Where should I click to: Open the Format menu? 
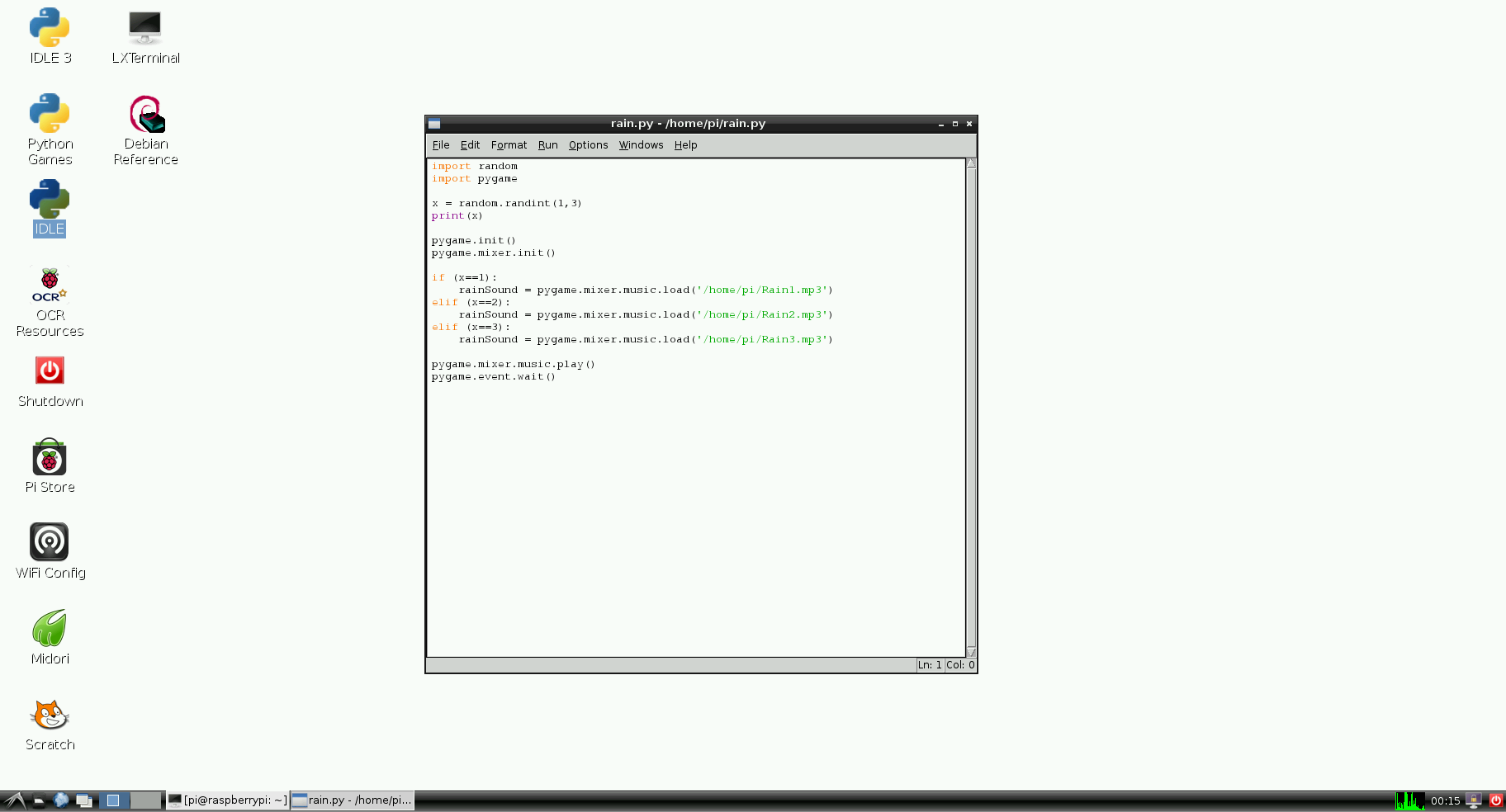pyautogui.click(x=509, y=145)
